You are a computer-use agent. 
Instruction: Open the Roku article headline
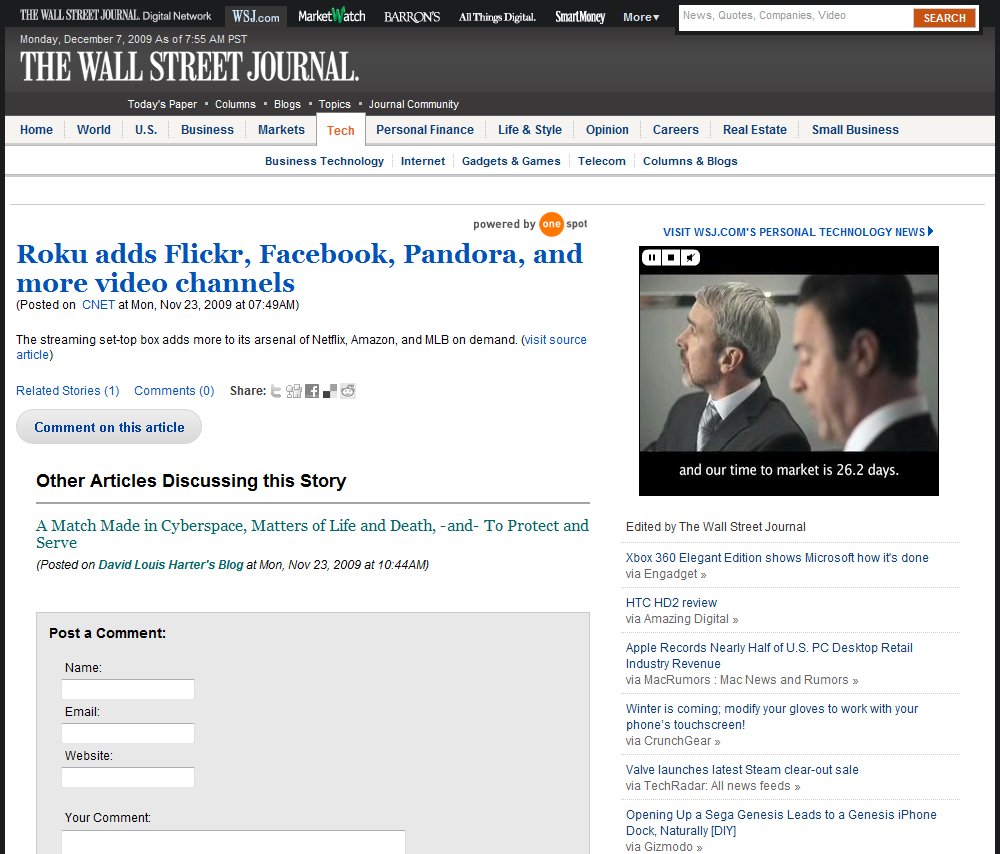[300, 269]
